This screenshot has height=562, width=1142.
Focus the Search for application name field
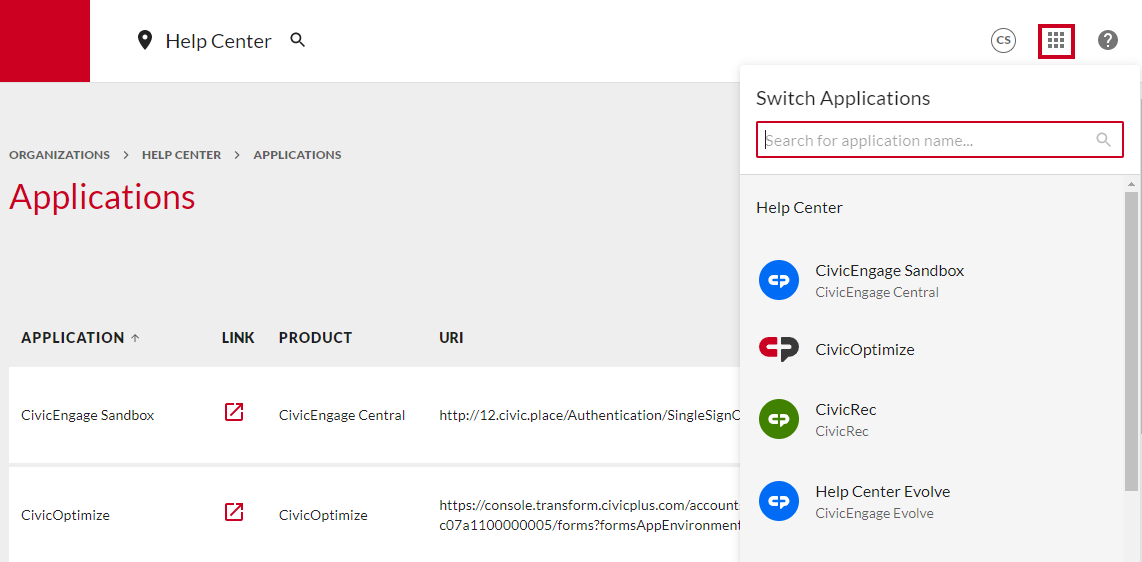pyautogui.click(x=940, y=140)
